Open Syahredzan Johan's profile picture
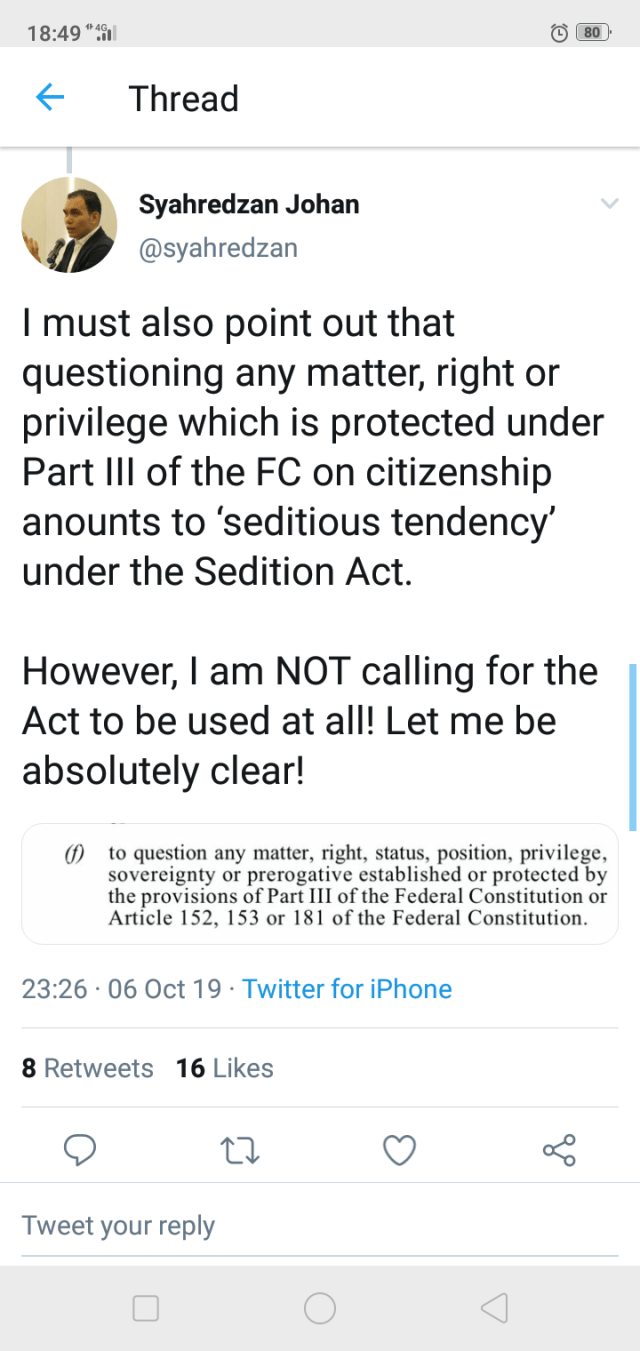This screenshot has height=1351, width=640. [x=69, y=225]
